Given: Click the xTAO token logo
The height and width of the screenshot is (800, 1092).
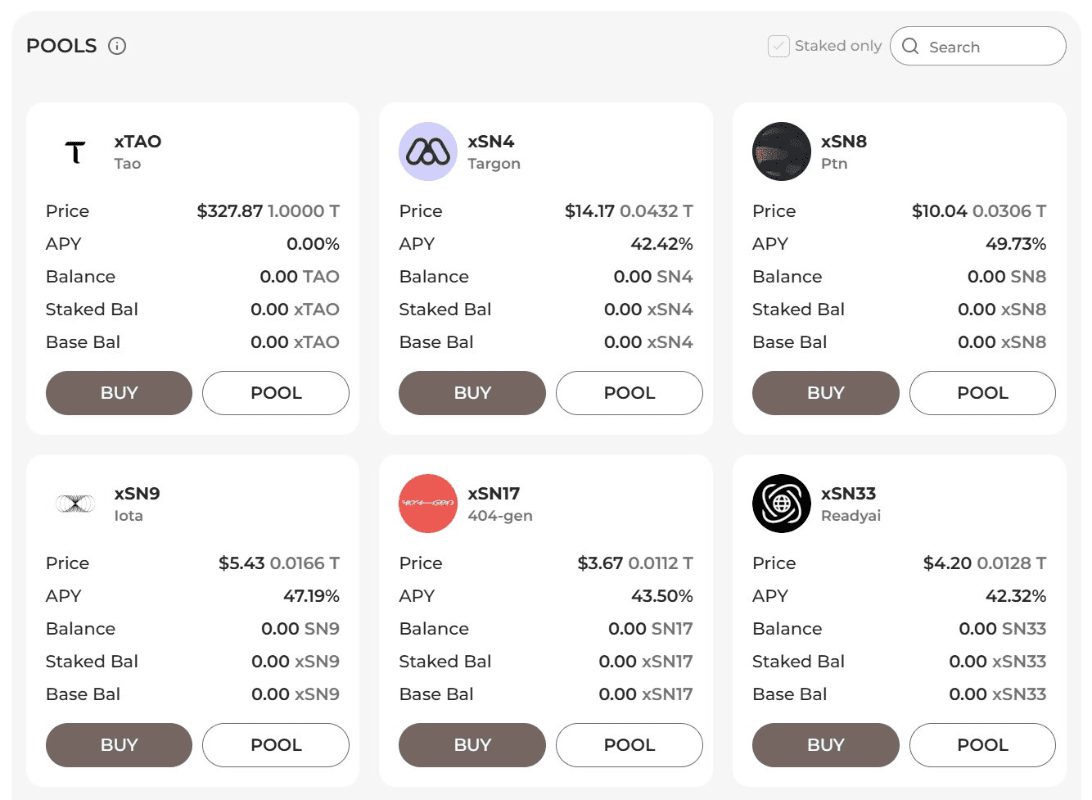Looking at the screenshot, I should click(x=75, y=152).
